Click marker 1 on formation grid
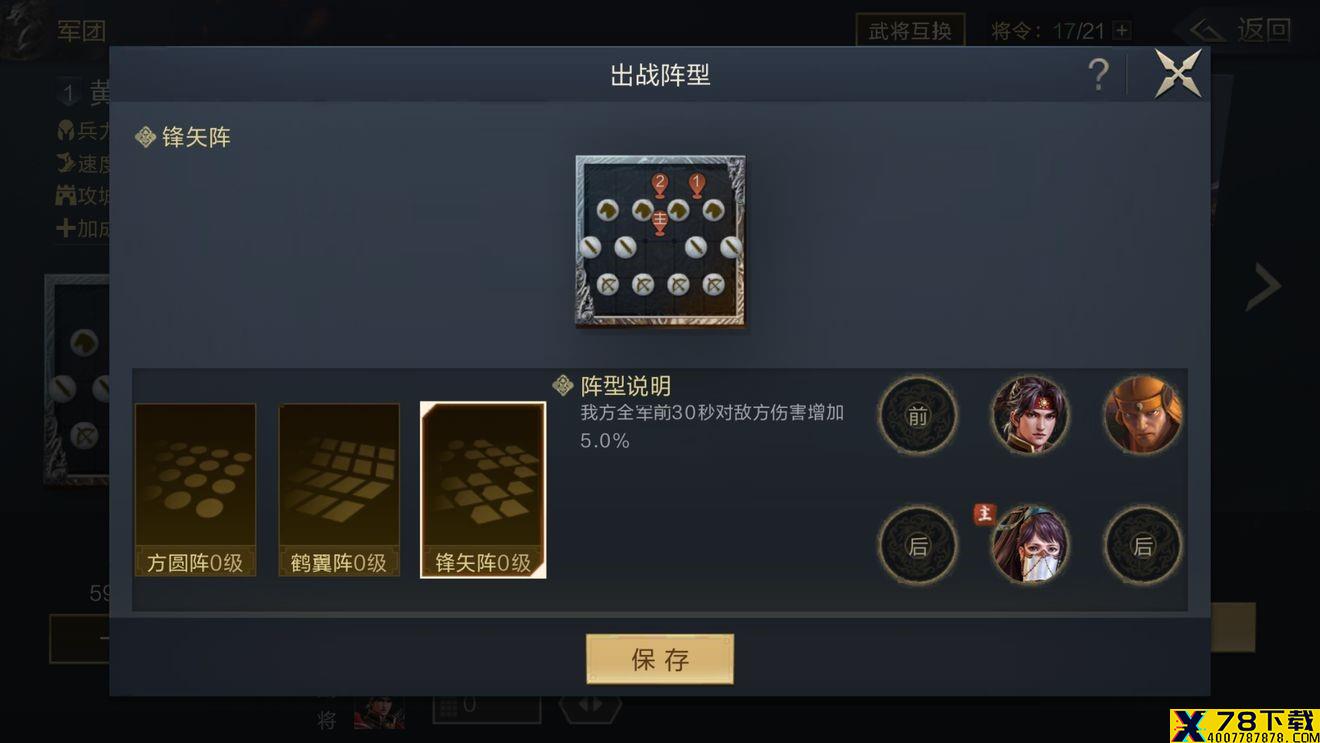Viewport: 1320px width, 743px height. (697, 185)
